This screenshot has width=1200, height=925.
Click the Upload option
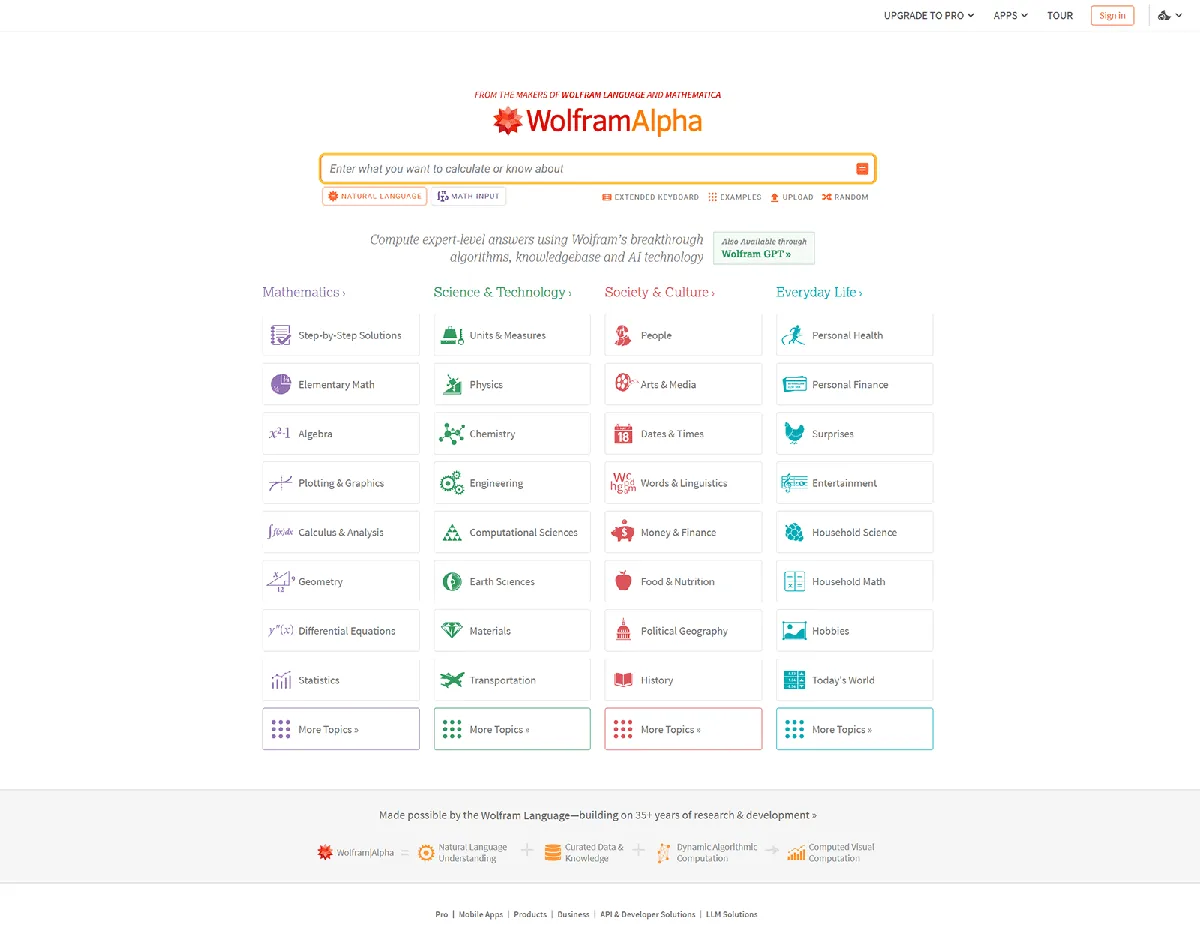click(x=791, y=197)
